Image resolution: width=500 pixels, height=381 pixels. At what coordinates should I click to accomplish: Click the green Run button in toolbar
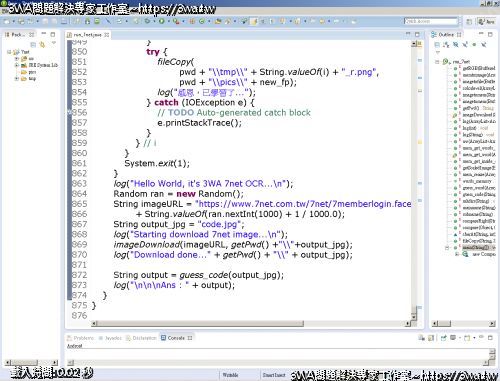pyautogui.click(x=162, y=21)
